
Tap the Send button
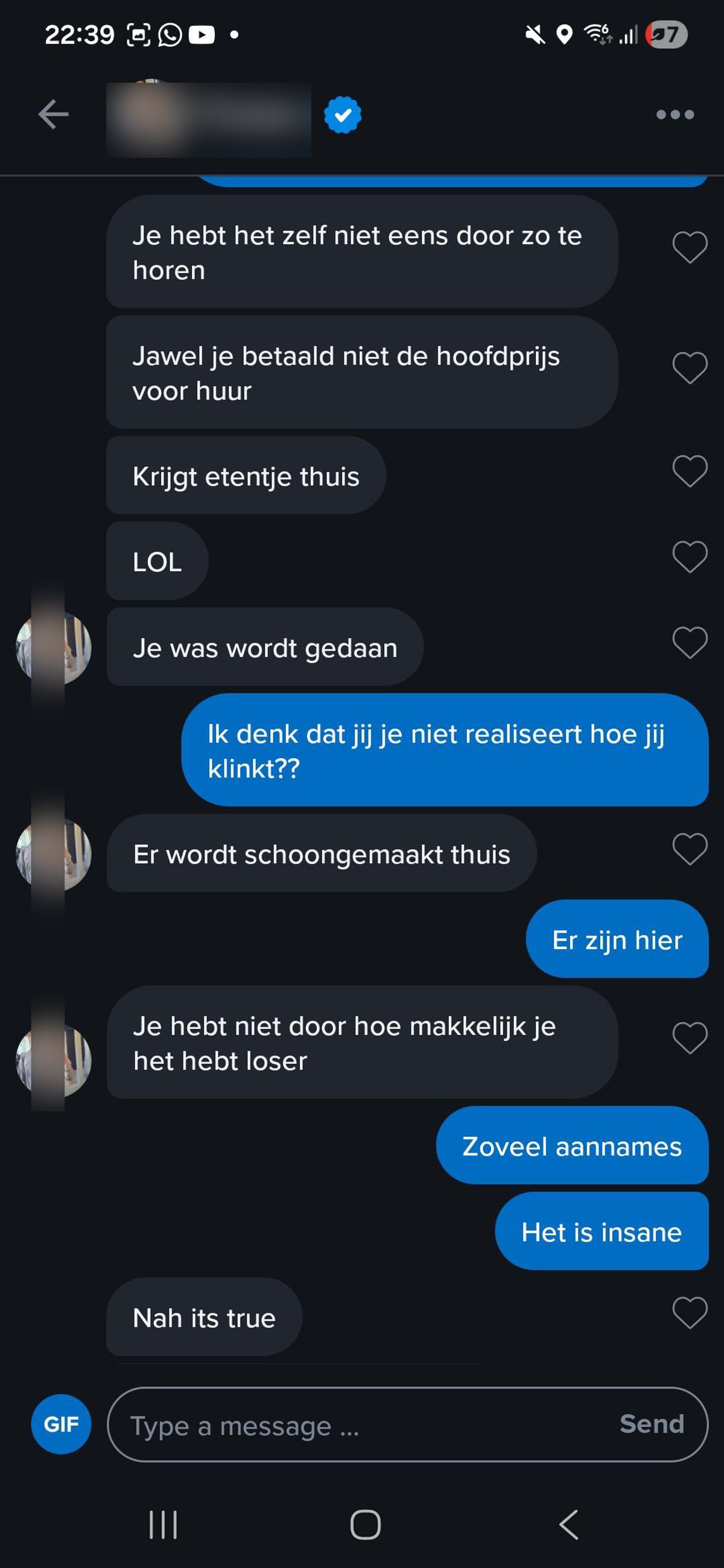(x=652, y=1424)
